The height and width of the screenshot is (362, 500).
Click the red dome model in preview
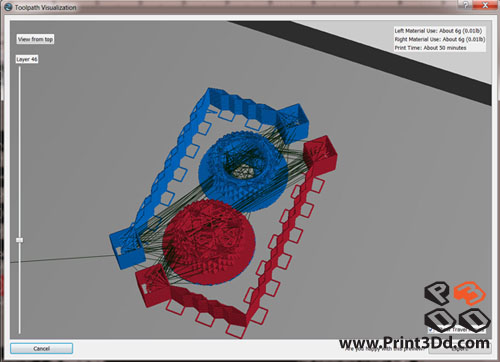[x=209, y=242]
